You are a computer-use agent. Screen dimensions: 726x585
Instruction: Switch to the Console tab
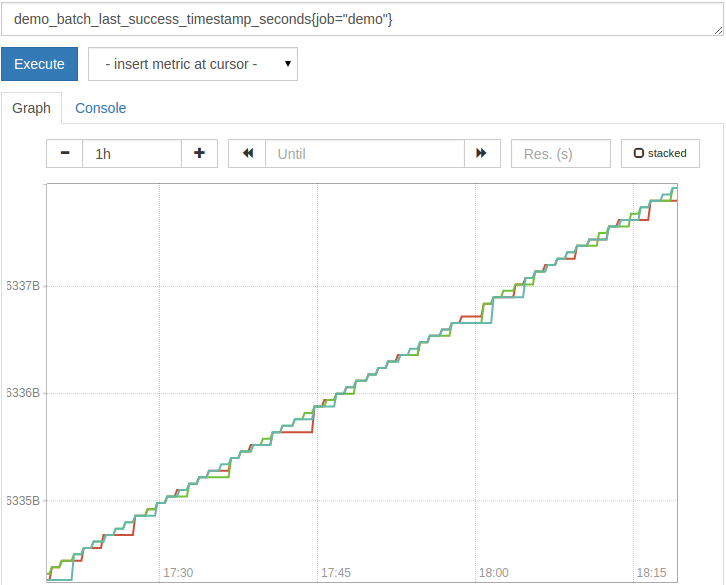100,108
